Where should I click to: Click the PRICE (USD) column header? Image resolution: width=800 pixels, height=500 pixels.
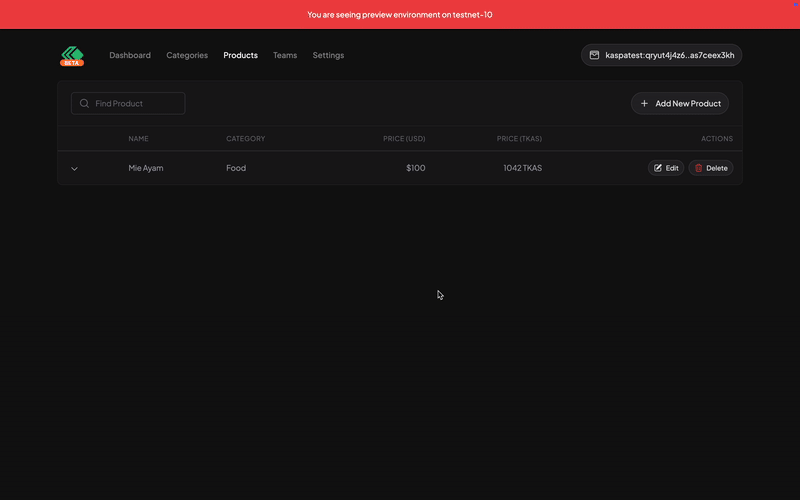point(404,139)
